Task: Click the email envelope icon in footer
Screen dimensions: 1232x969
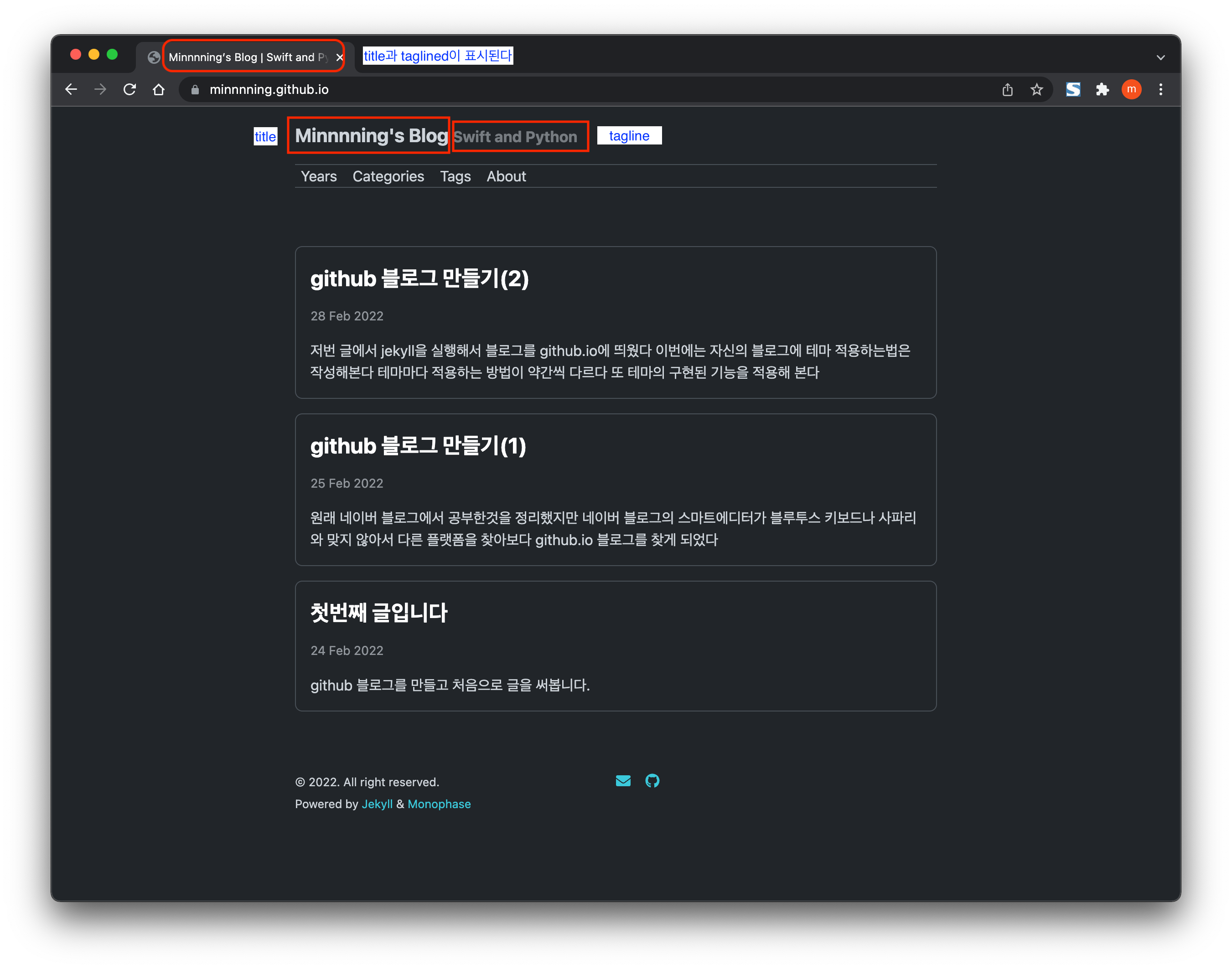Action: (623, 781)
